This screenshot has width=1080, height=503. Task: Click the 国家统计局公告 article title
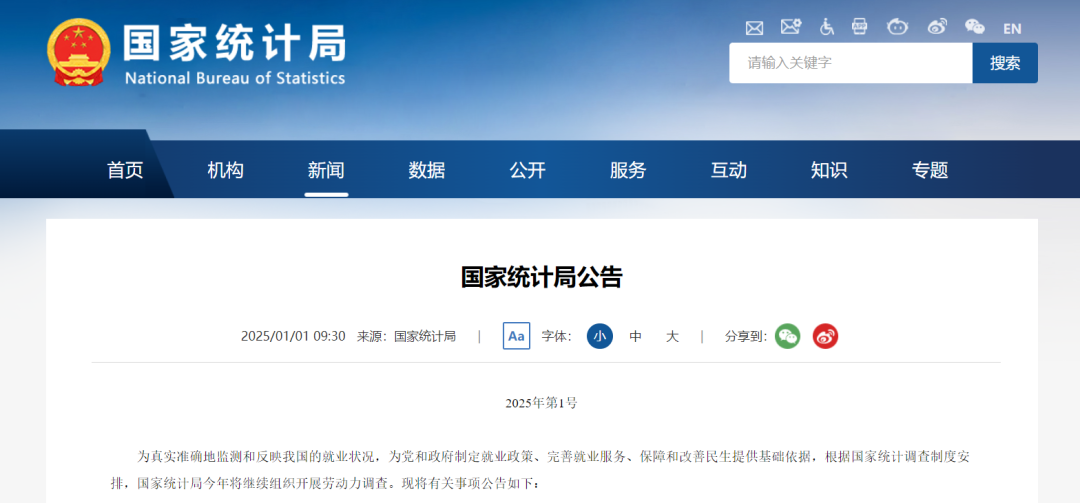click(541, 277)
